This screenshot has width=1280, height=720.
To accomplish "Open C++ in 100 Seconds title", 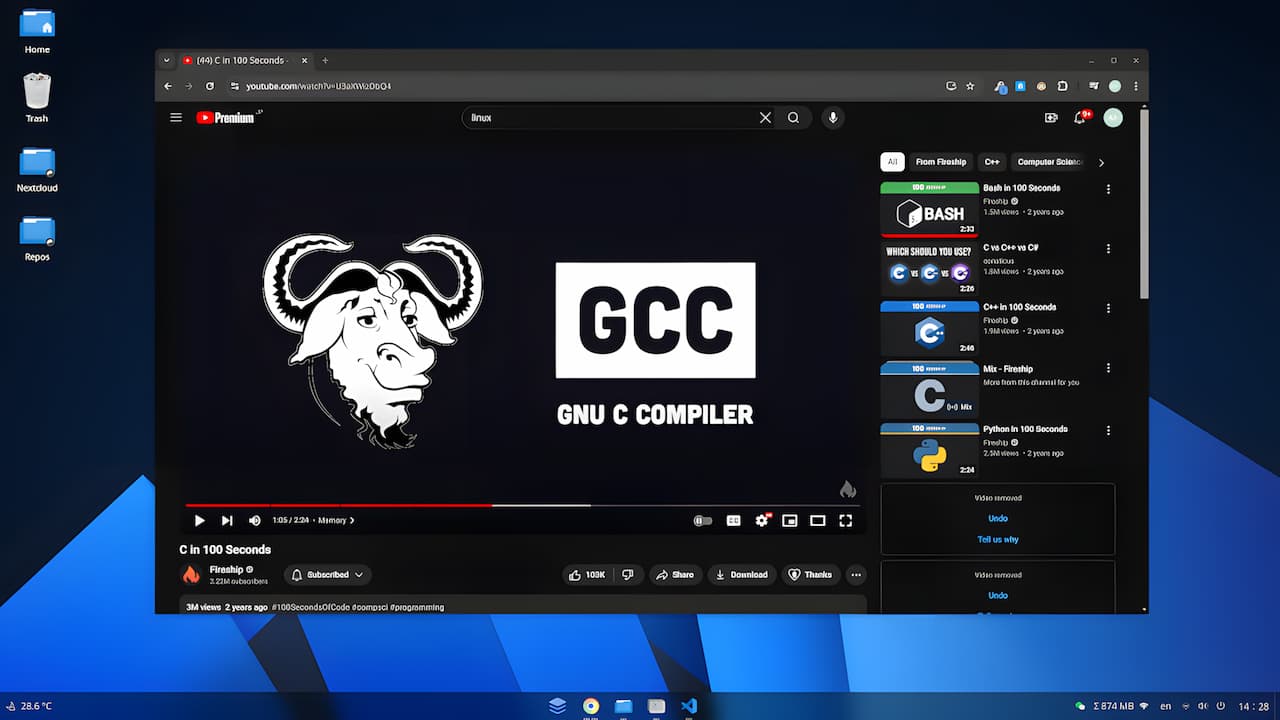I will pos(1019,307).
